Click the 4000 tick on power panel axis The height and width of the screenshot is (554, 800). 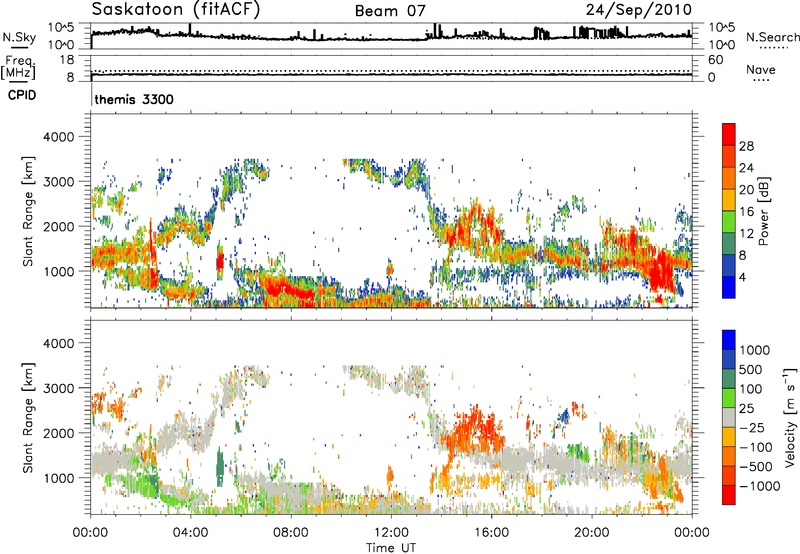pyautogui.click(x=59, y=137)
